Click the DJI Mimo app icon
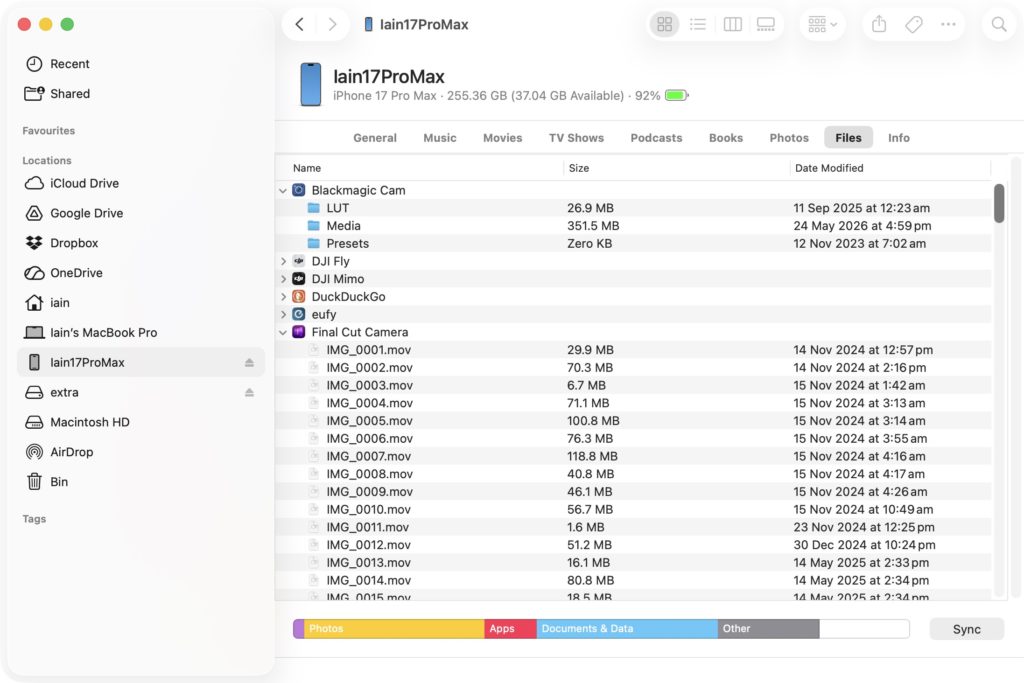 pos(298,279)
